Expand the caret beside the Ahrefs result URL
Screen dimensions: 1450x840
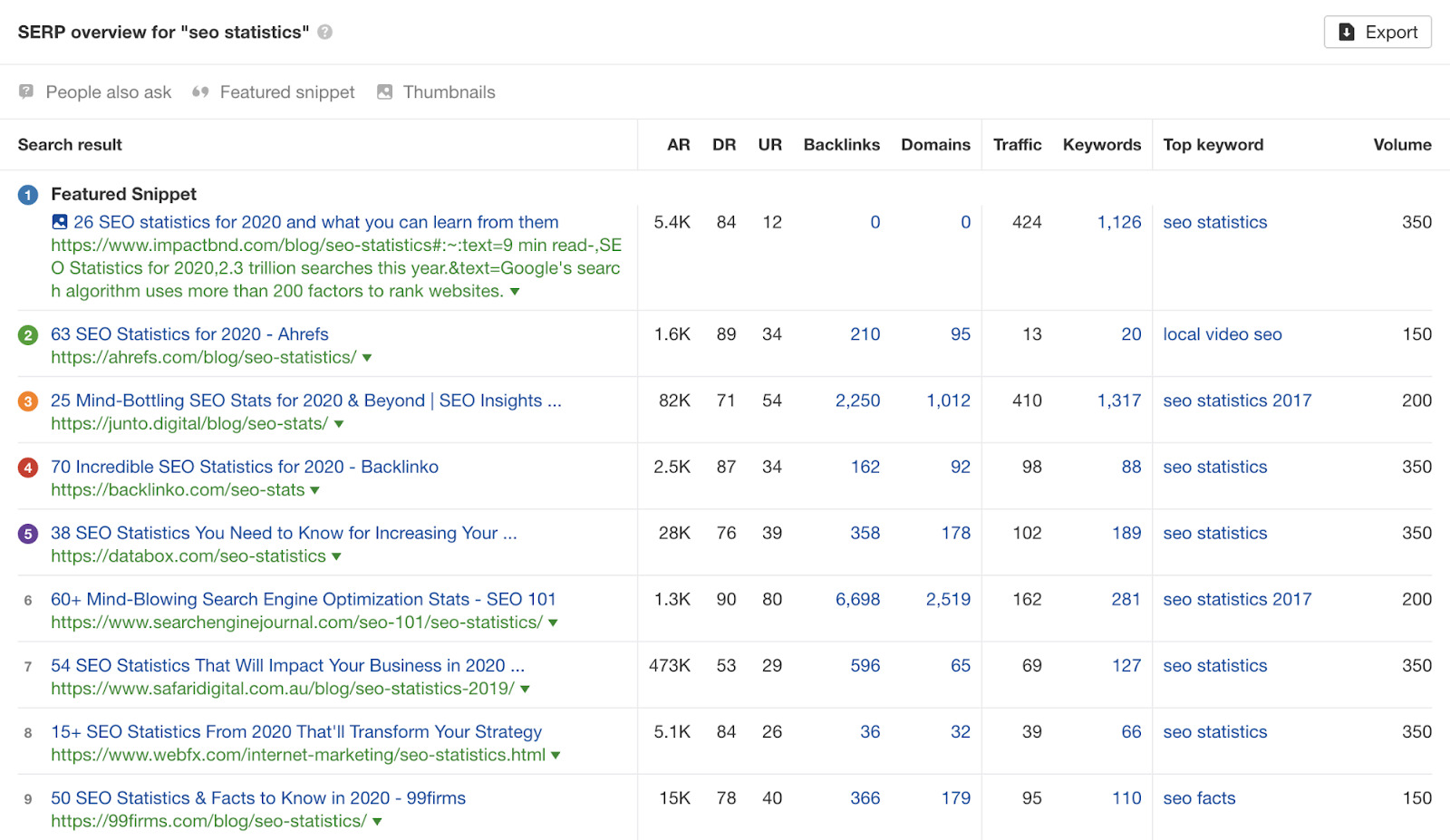pos(366,357)
